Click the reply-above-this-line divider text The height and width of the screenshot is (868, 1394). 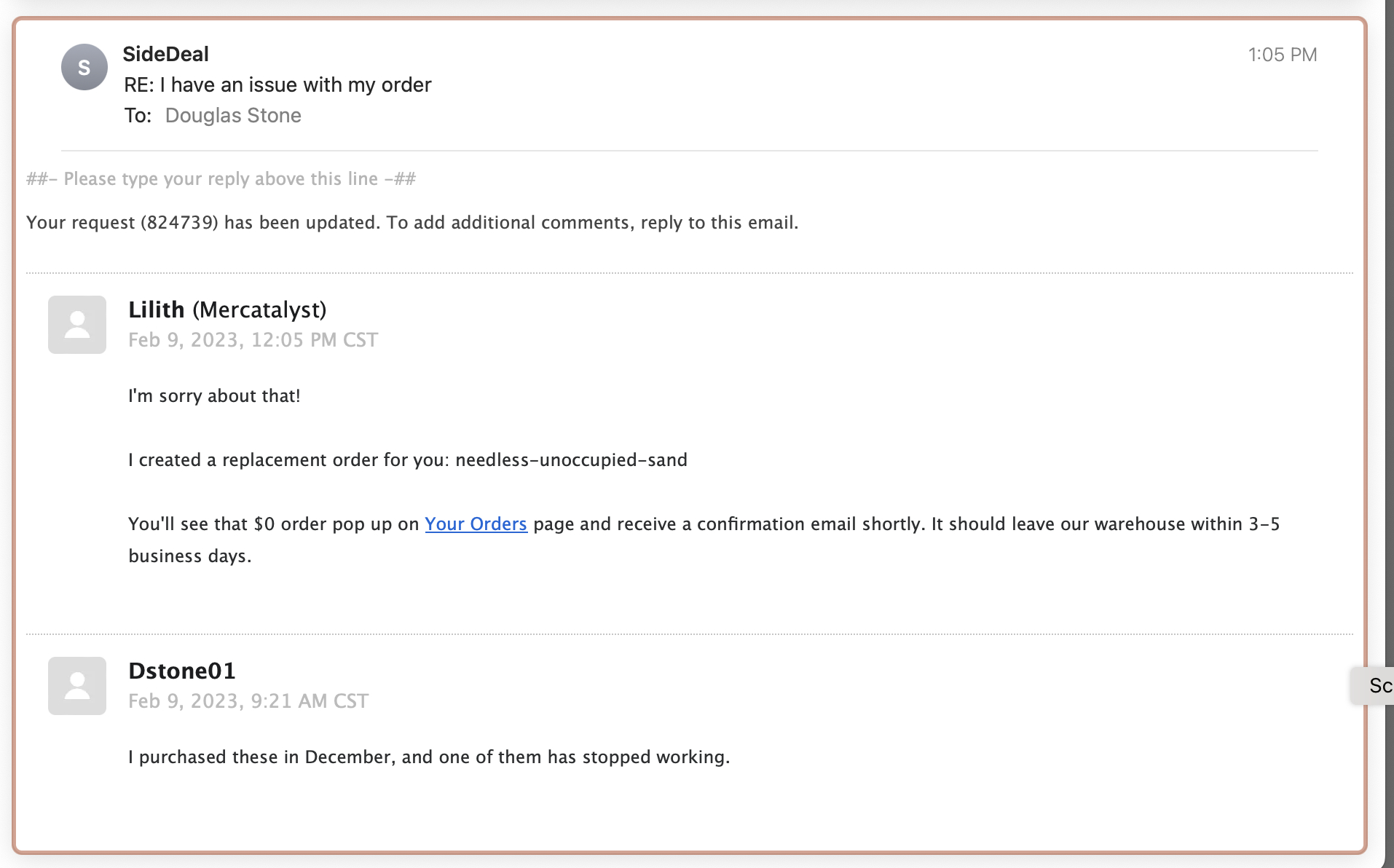pos(221,178)
